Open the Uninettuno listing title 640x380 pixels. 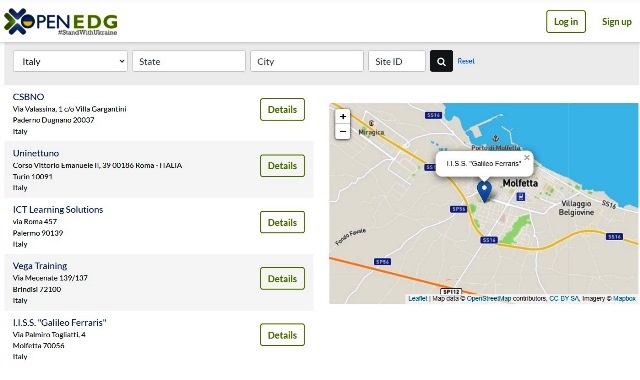(36, 153)
